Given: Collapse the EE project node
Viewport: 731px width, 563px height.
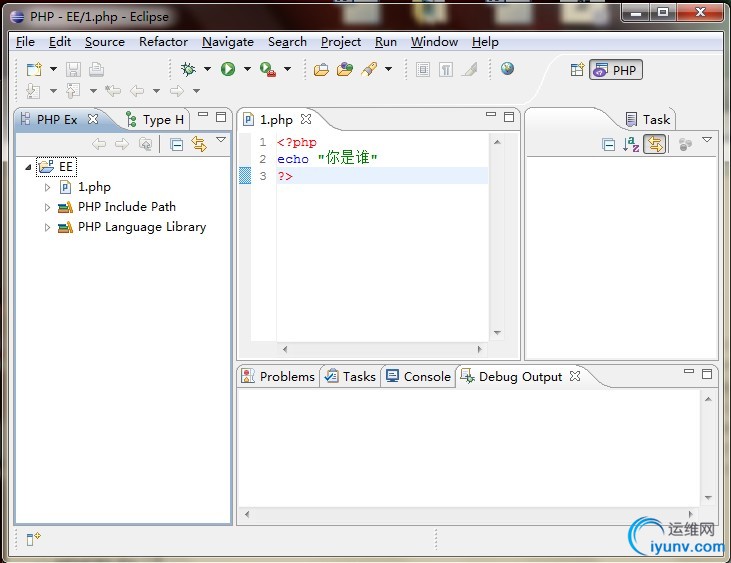Looking at the screenshot, I should pyautogui.click(x=28, y=167).
